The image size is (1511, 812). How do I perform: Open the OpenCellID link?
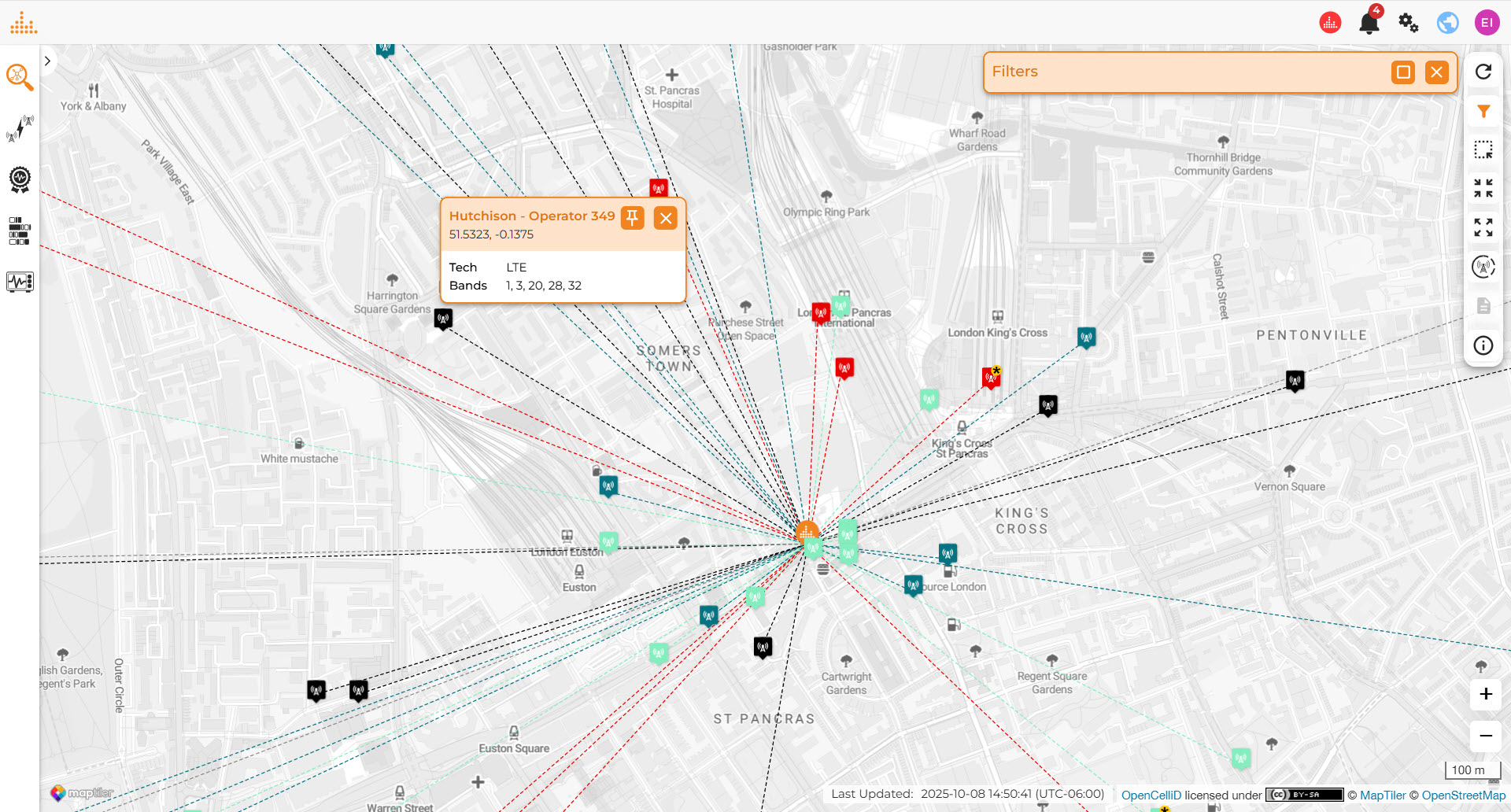pyautogui.click(x=1151, y=795)
